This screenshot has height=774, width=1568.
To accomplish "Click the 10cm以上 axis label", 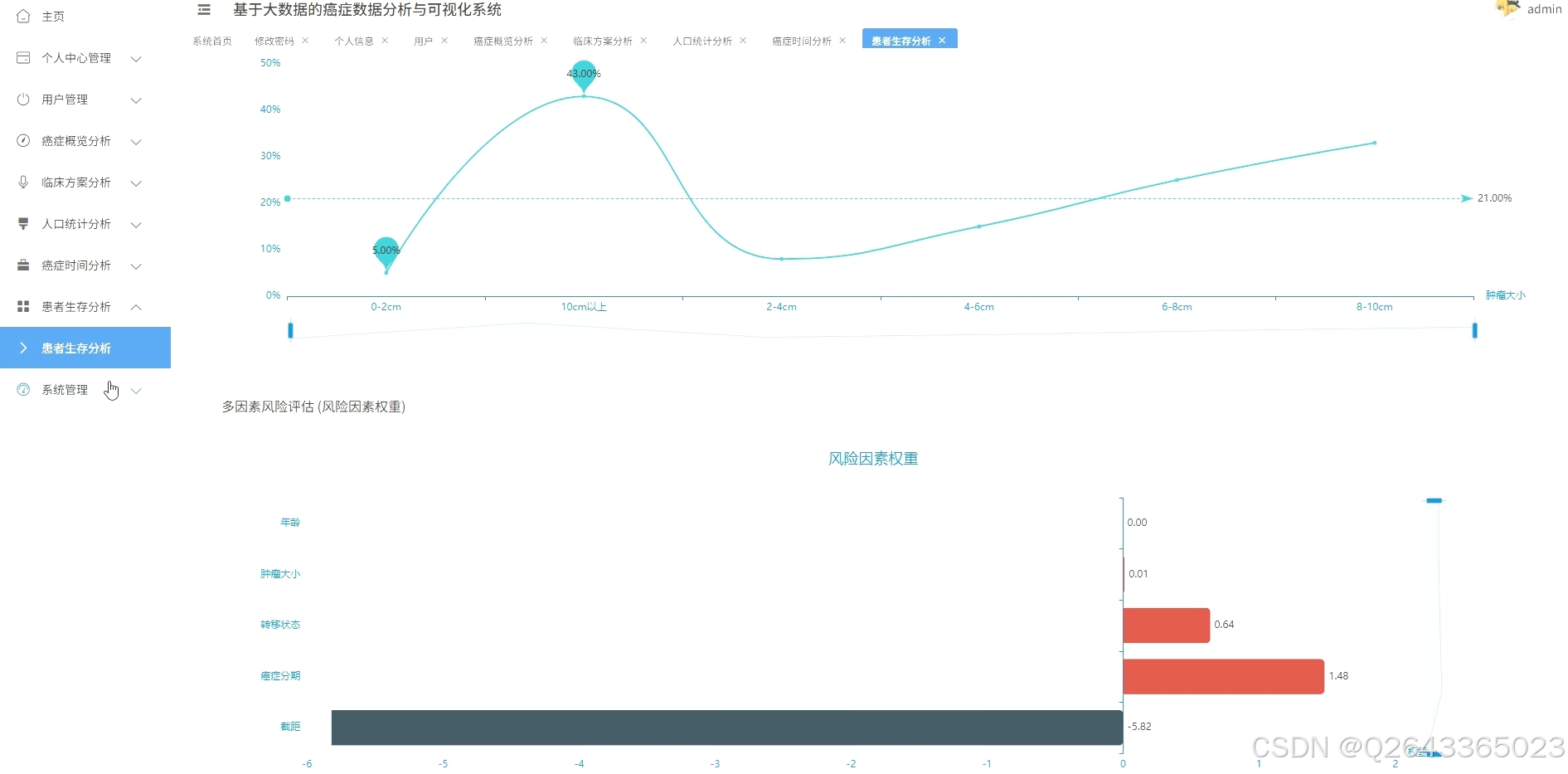I will 584,307.
